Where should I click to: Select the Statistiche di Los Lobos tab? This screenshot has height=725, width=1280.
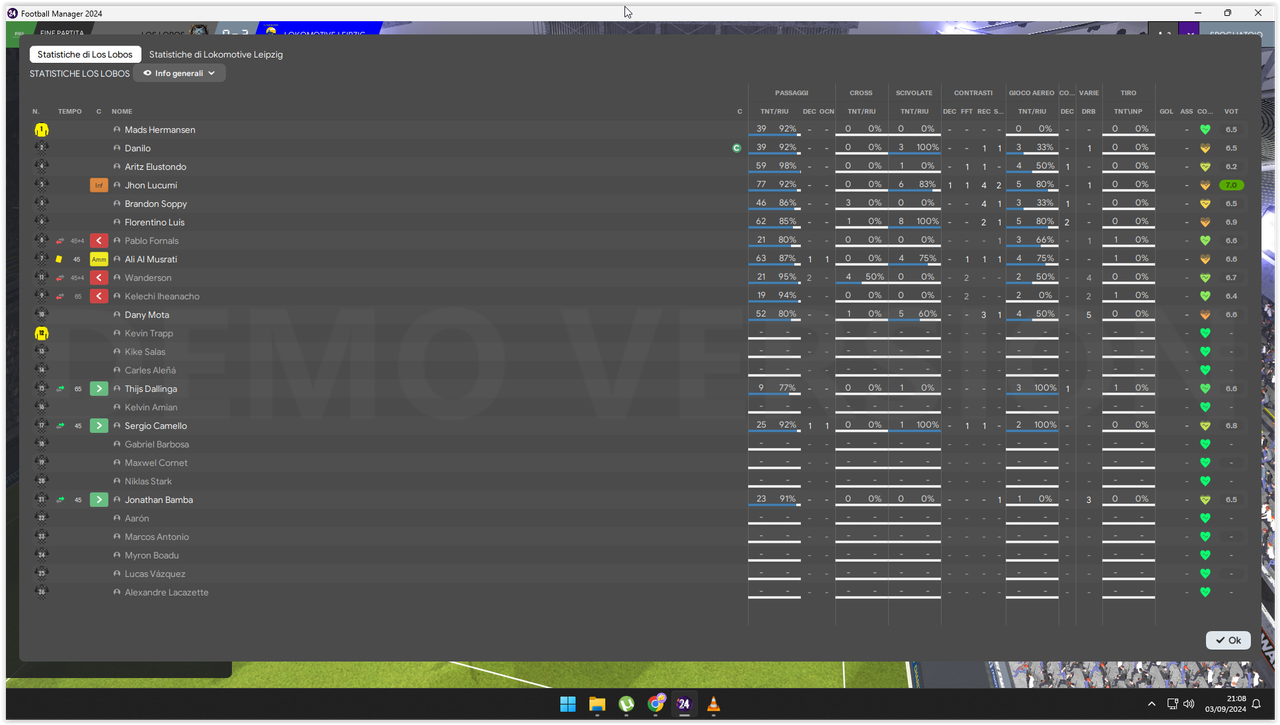pyautogui.click(x=85, y=54)
